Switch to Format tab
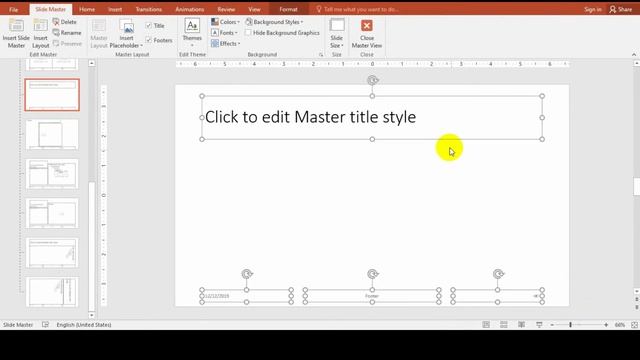Viewport: 640px width, 360px height. coord(289,9)
